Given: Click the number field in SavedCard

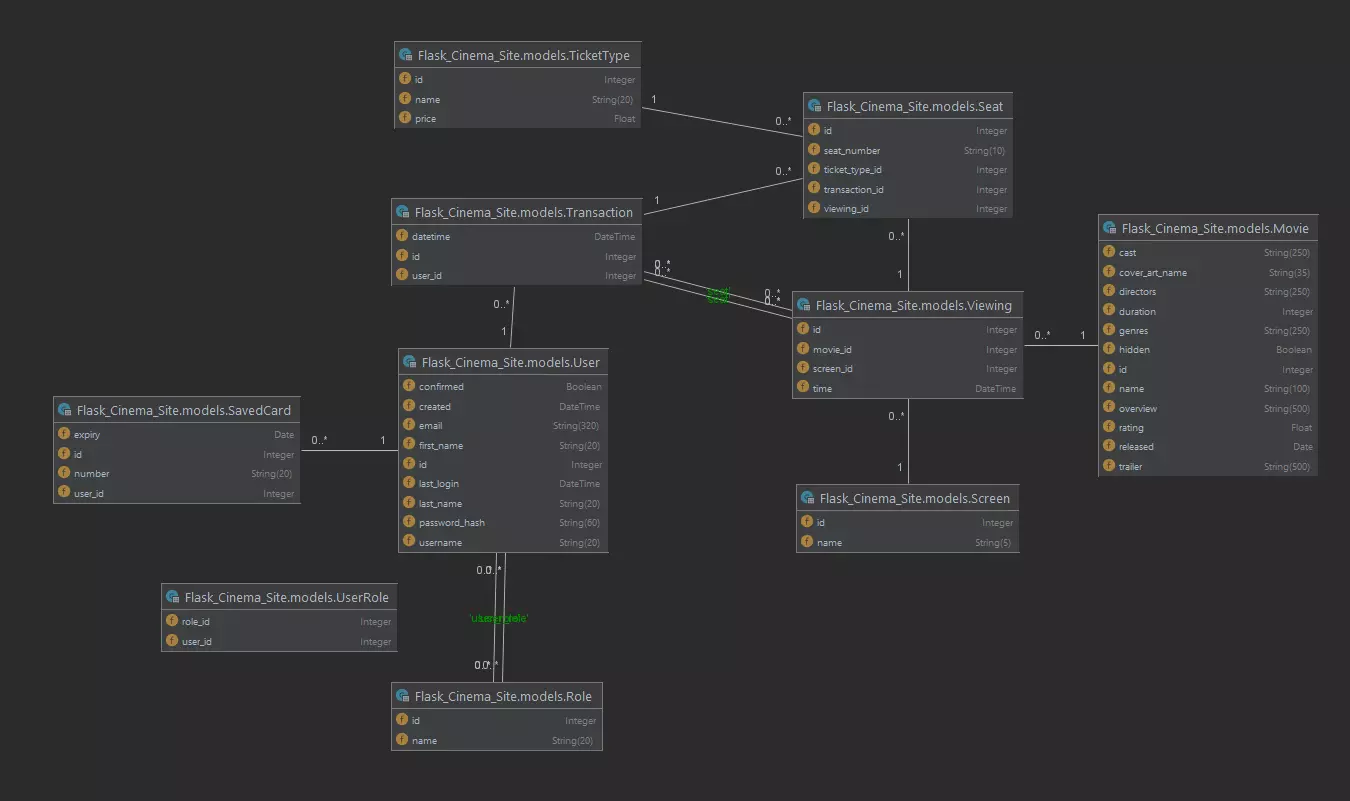Looking at the screenshot, I should pyautogui.click(x=176, y=473).
